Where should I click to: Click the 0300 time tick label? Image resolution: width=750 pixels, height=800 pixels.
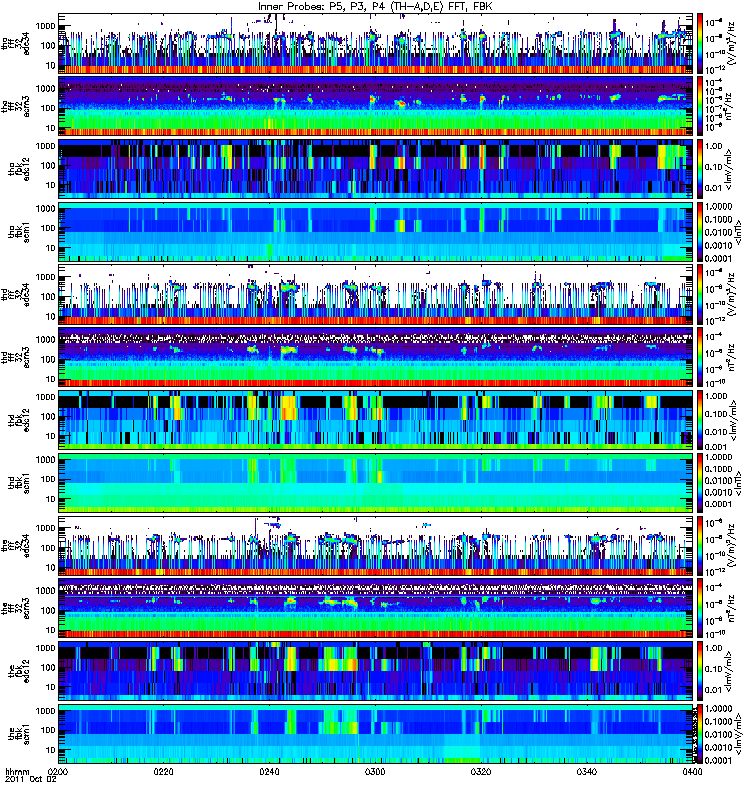[375, 771]
